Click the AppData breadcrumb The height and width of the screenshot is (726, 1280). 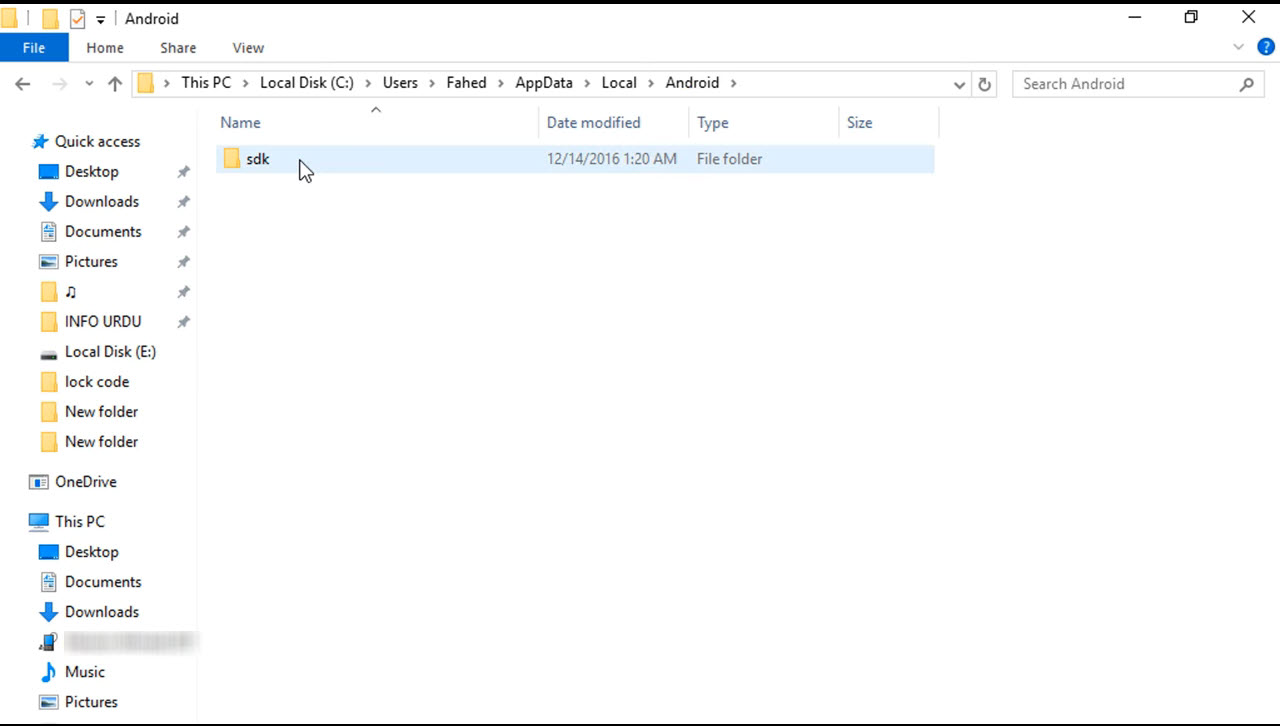point(544,83)
